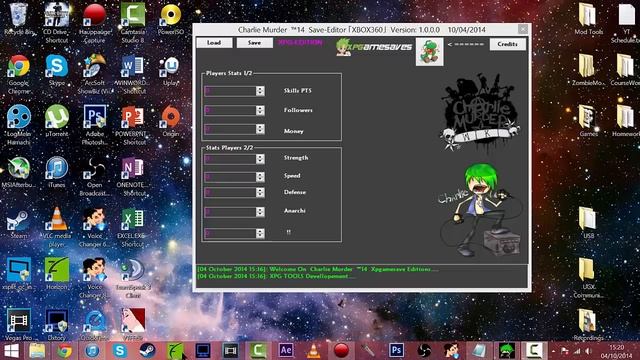The image size is (640, 360).
Task: Click the XPGamesaves logo banner
Action: (373, 47)
